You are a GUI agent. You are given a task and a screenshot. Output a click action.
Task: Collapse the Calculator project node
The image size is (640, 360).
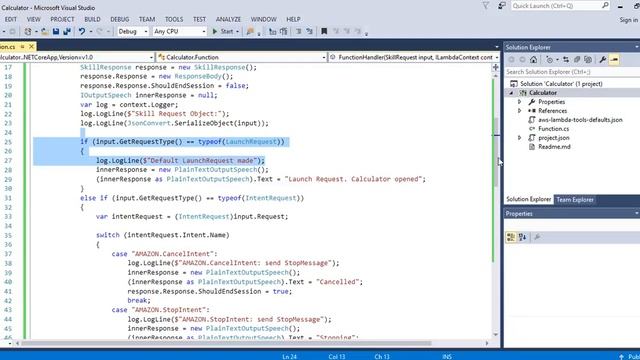511,93
